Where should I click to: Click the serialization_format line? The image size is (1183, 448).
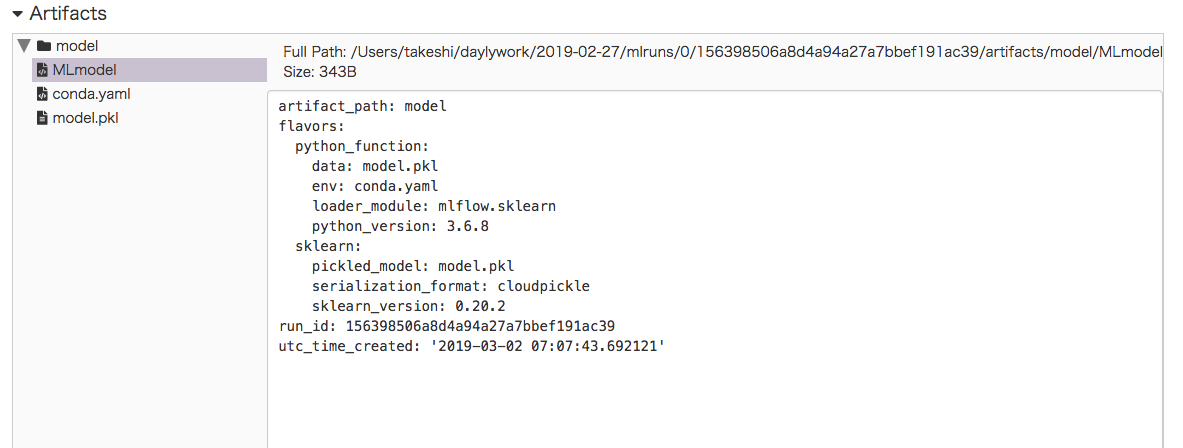click(450, 286)
